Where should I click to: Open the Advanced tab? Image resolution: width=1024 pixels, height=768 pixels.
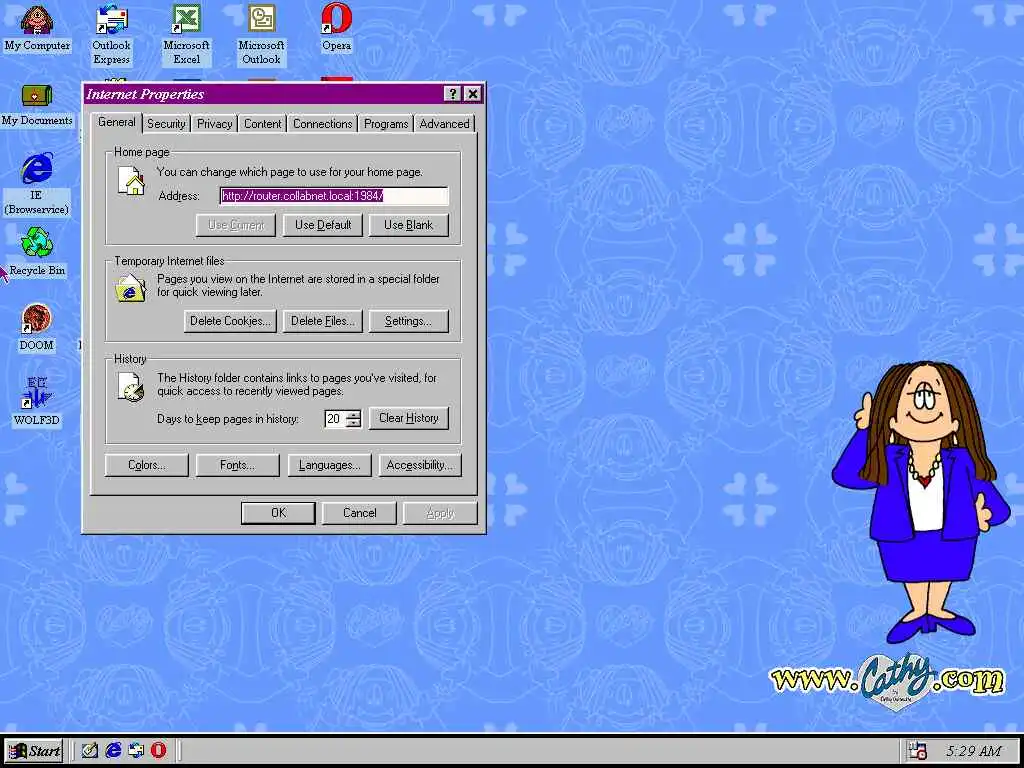(x=444, y=123)
